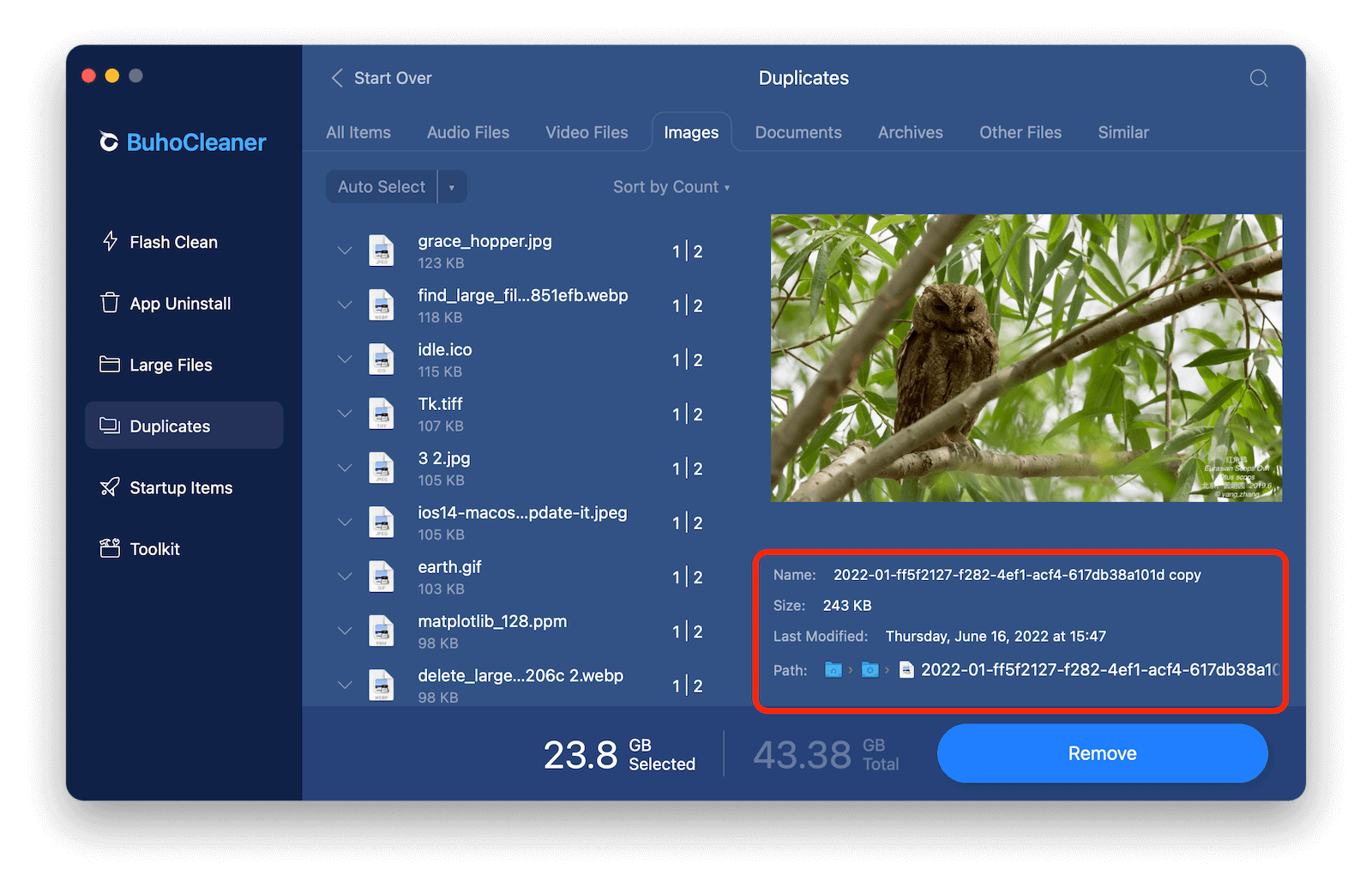Switch to the Video Files tab
1372x888 pixels.
(x=587, y=132)
